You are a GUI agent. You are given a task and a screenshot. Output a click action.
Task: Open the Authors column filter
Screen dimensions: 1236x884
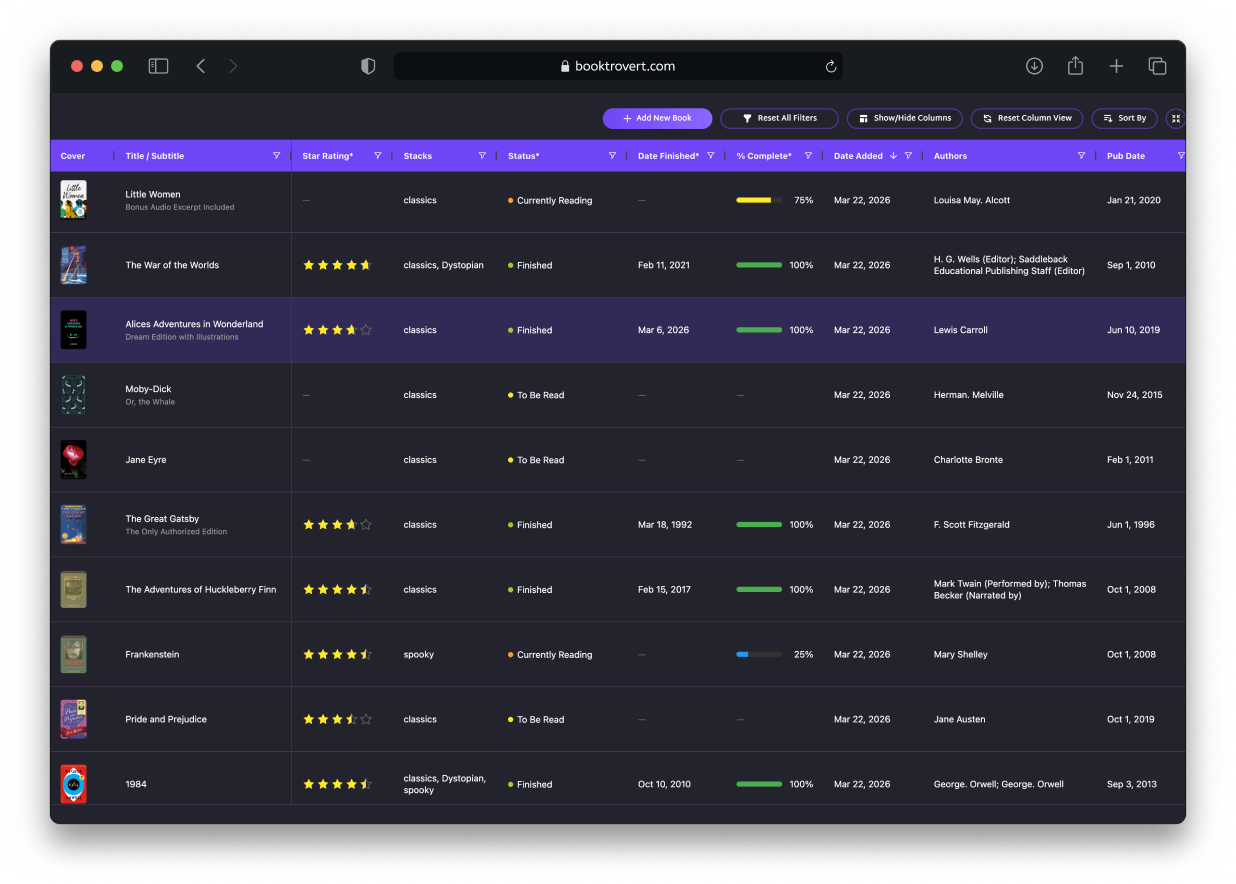click(1081, 156)
